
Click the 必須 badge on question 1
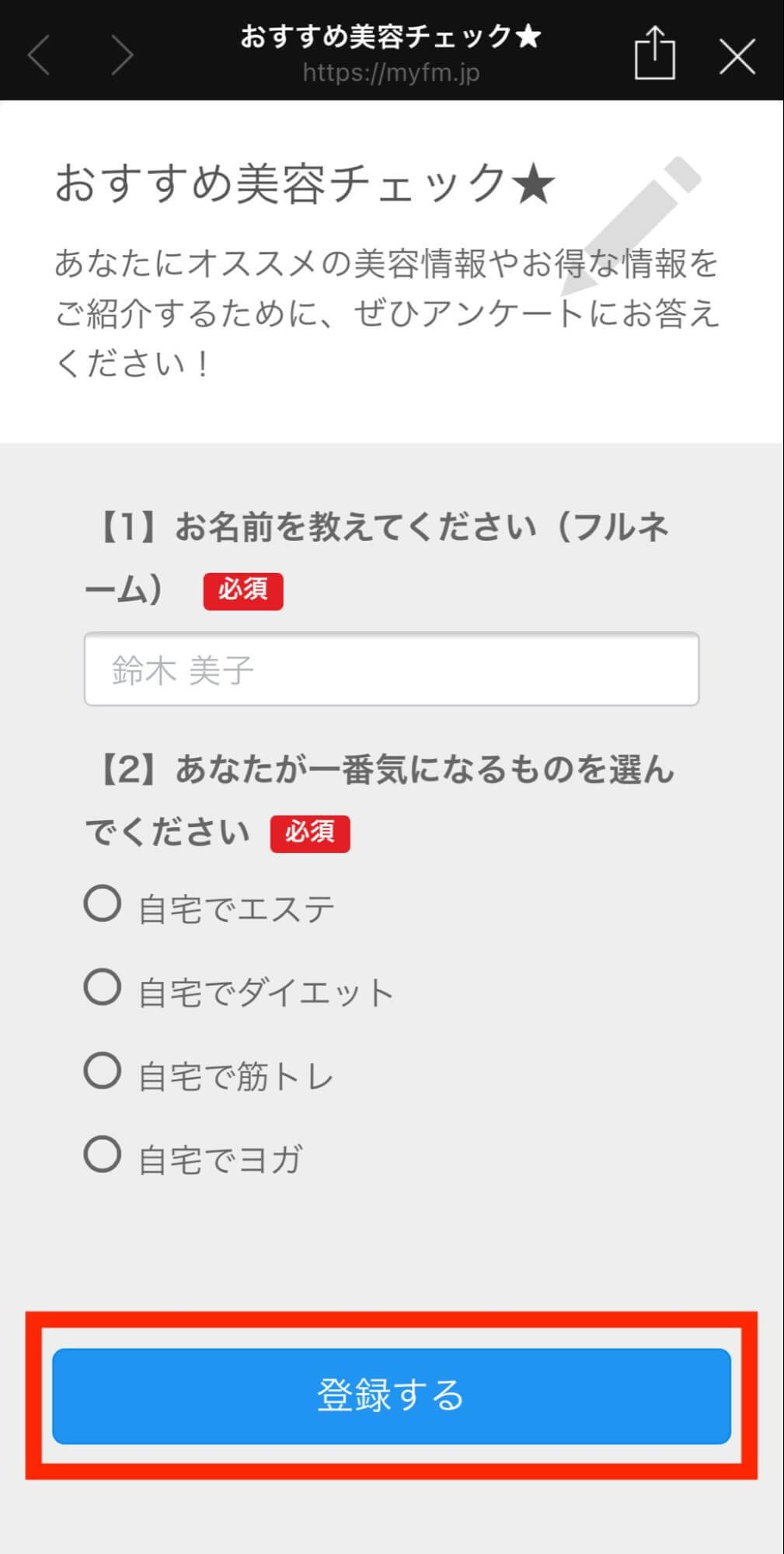[243, 591]
